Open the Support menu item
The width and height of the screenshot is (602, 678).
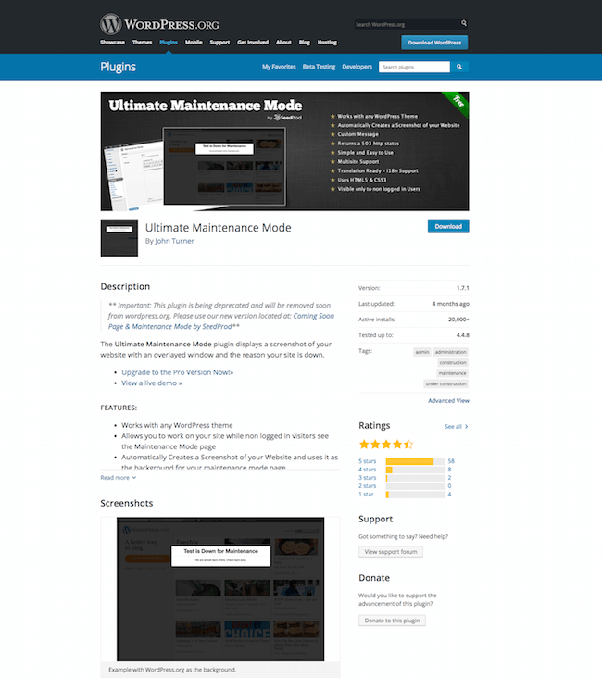coord(220,42)
